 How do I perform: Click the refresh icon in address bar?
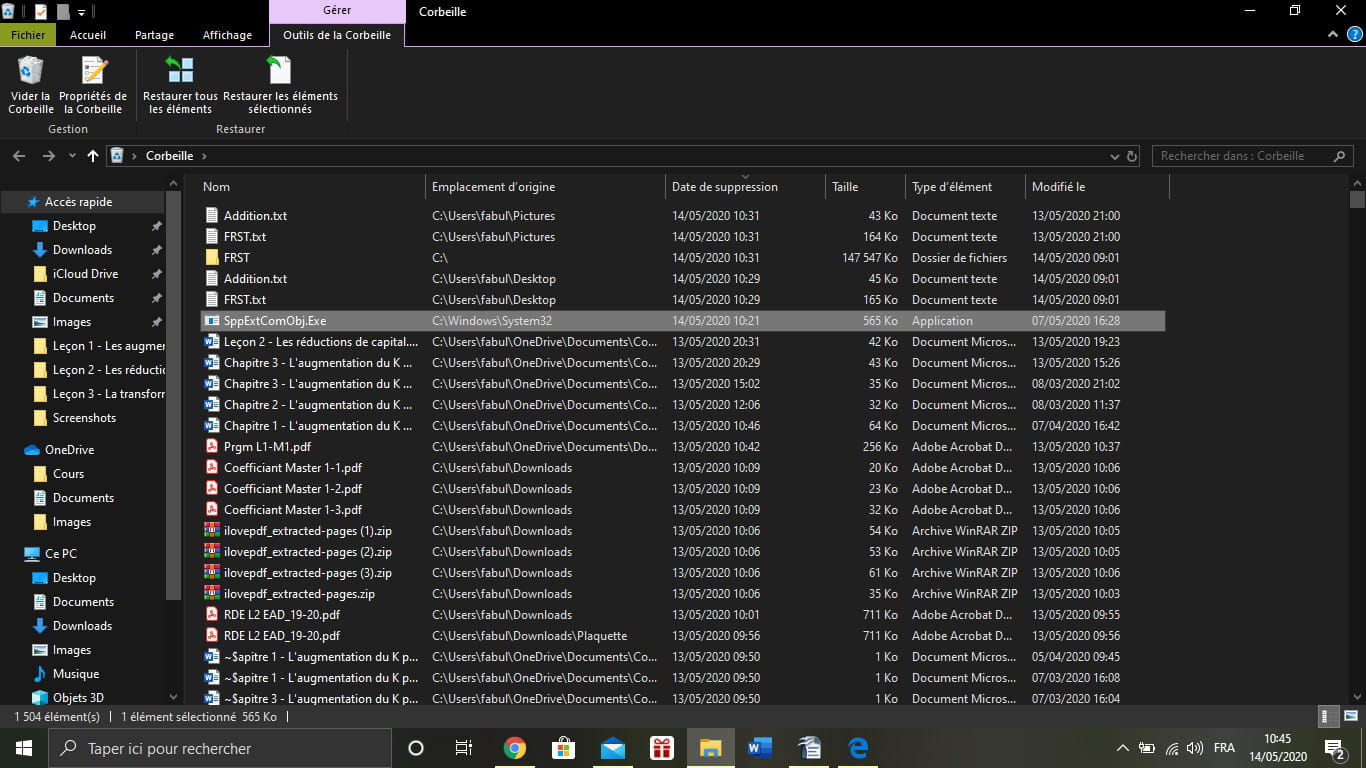(x=1132, y=157)
